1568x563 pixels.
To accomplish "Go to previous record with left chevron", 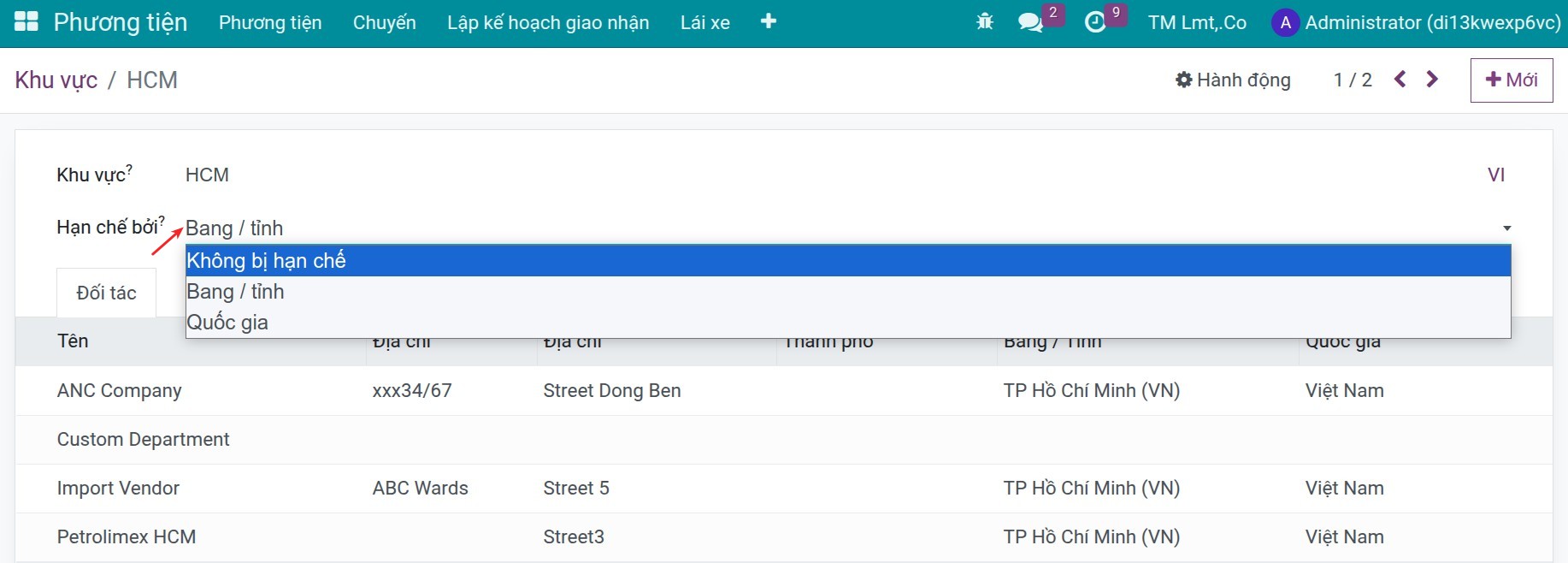I will 1400,80.
